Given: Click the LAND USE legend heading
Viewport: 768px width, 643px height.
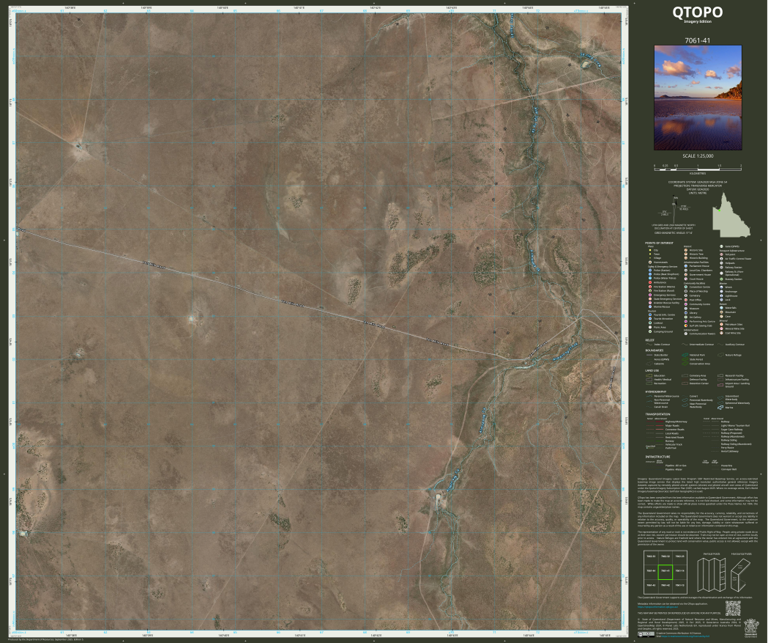Looking at the screenshot, I should 652,371.
